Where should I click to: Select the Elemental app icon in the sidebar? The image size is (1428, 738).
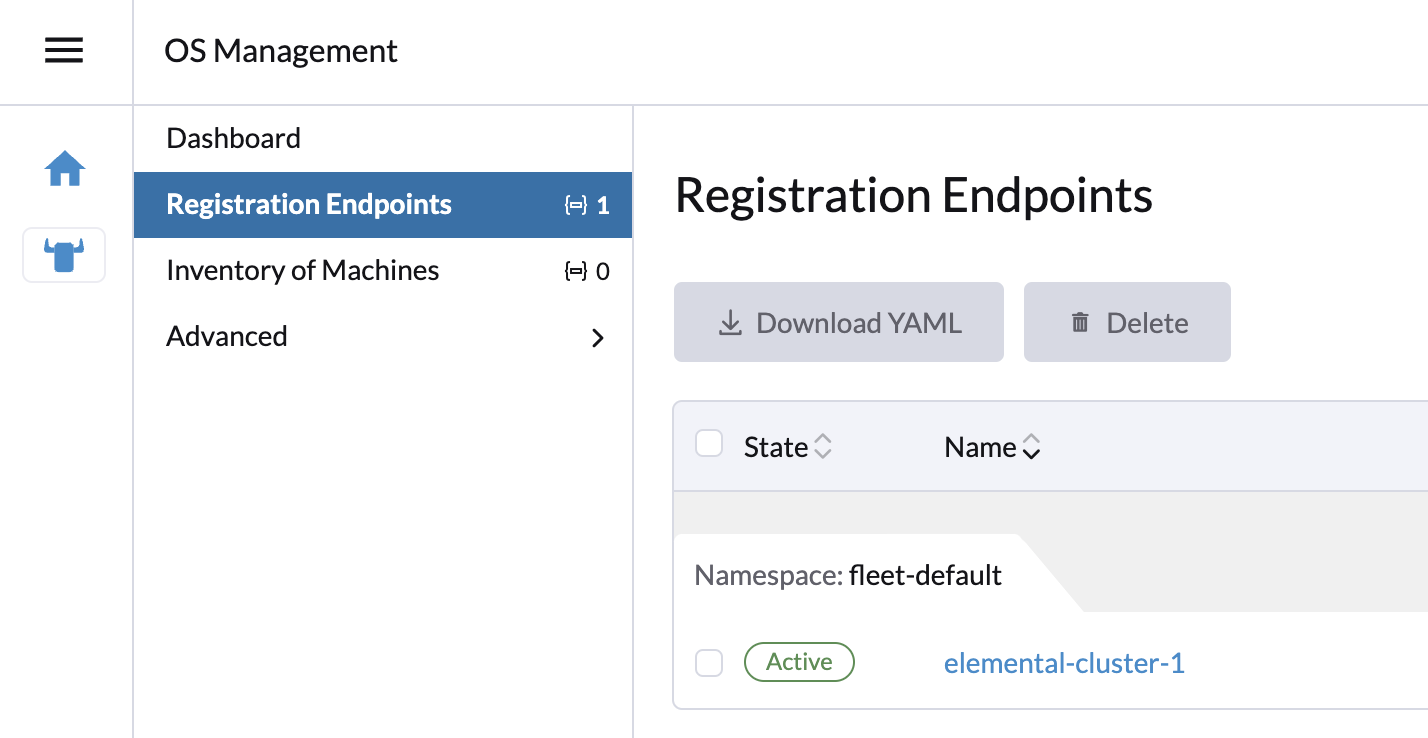point(63,255)
